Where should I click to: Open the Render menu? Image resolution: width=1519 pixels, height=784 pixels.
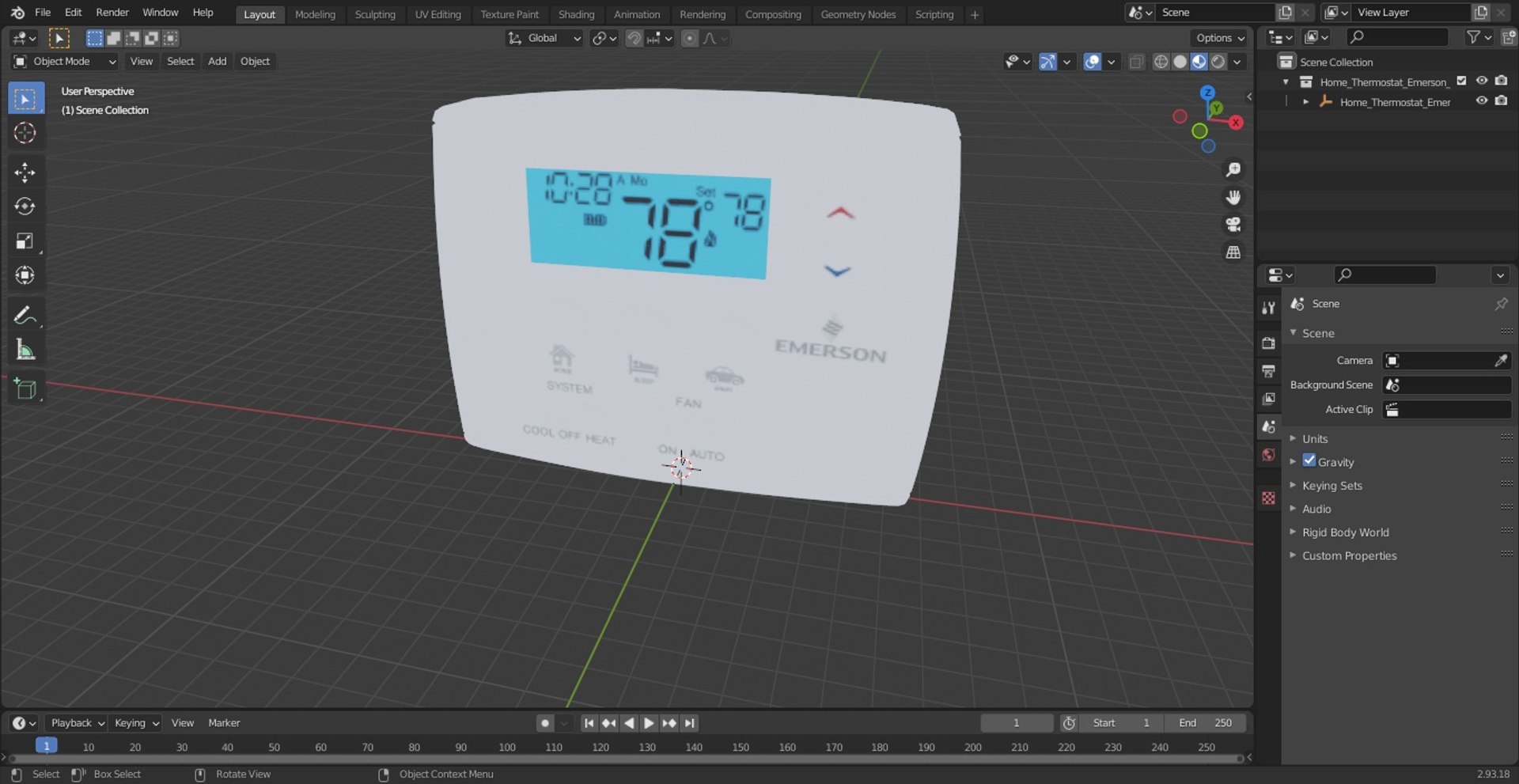pos(112,13)
